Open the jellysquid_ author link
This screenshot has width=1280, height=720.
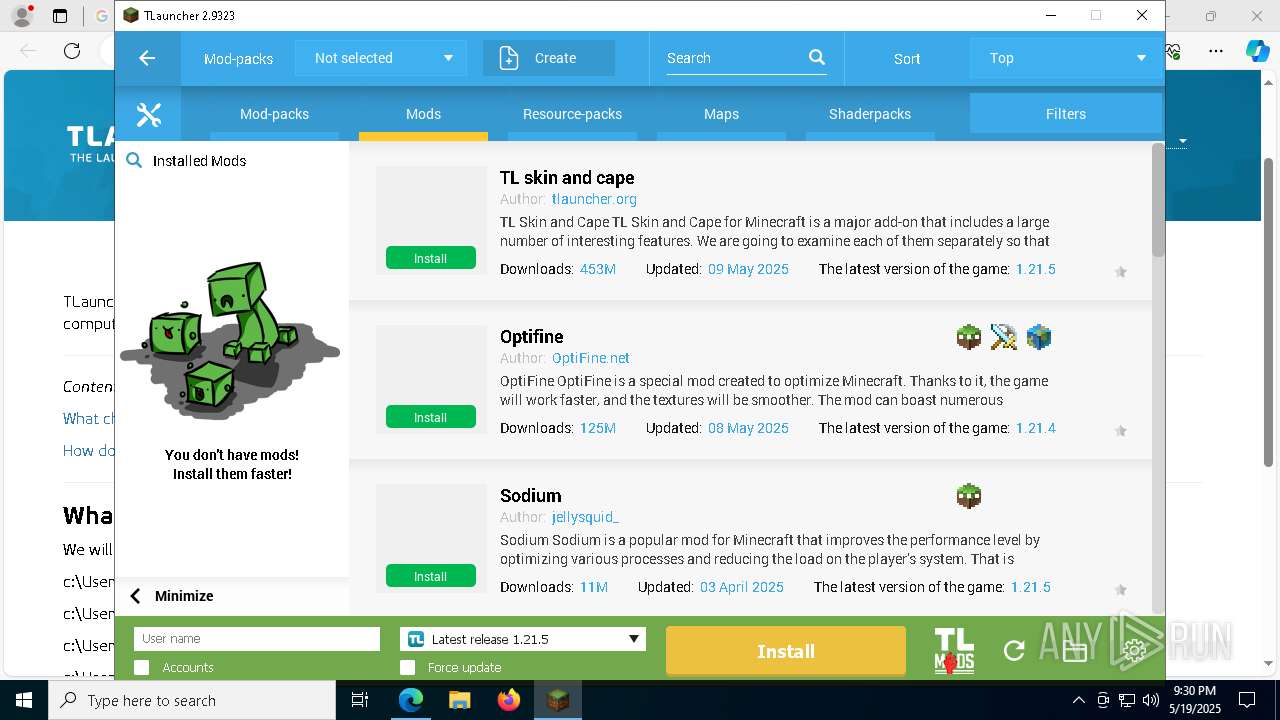click(x=585, y=517)
